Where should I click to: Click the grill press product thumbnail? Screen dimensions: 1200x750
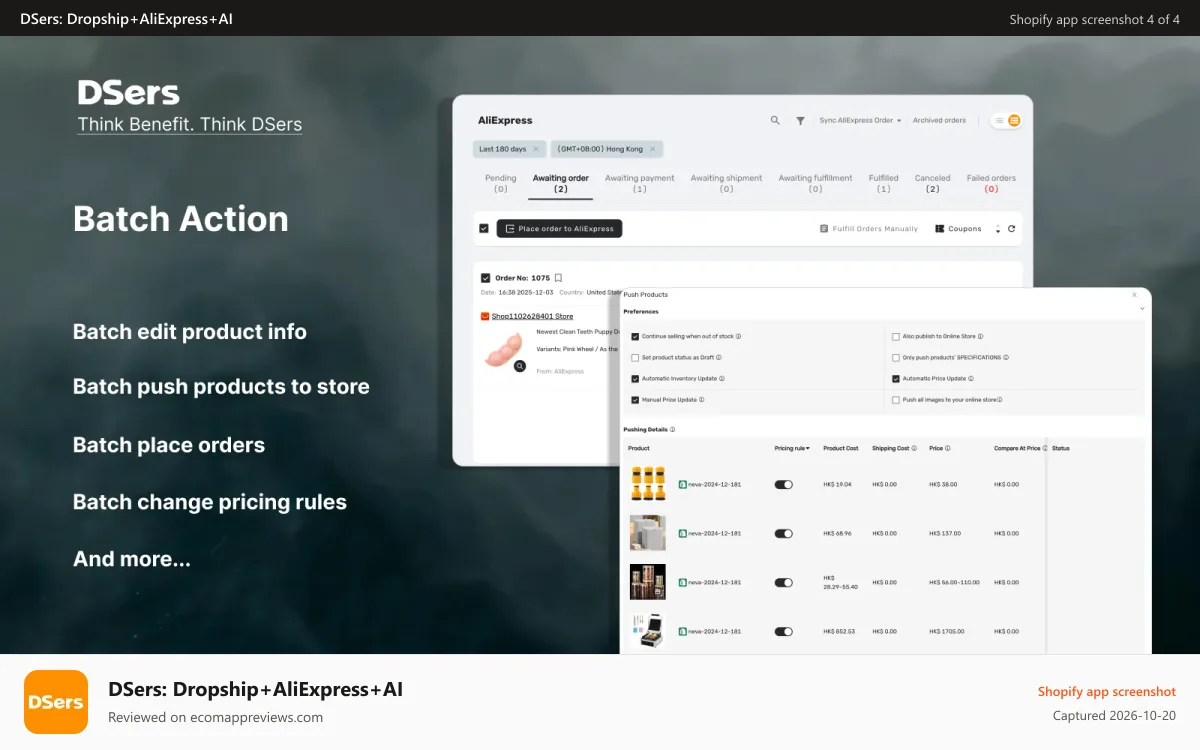[648, 631]
